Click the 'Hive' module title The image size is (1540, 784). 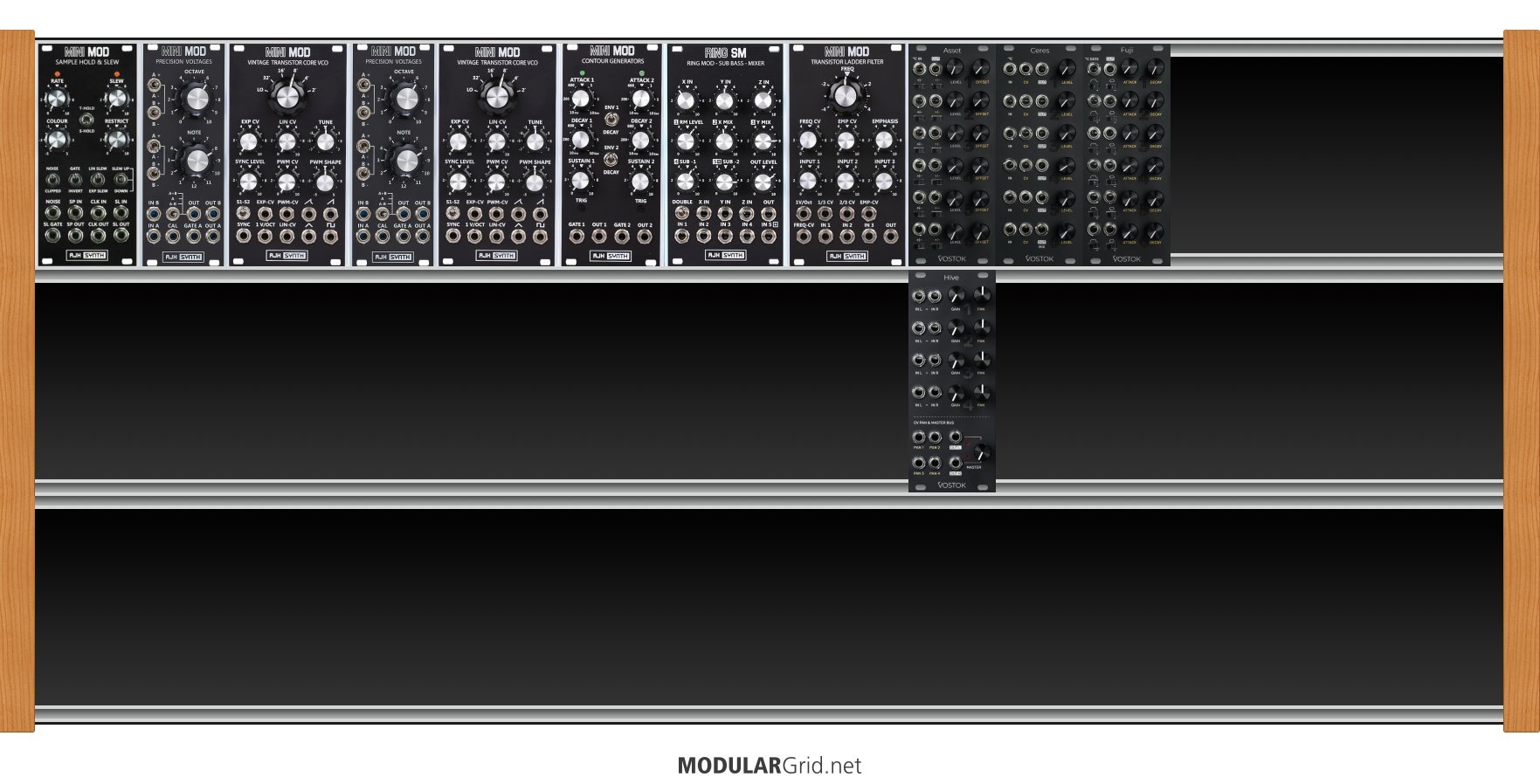[x=951, y=278]
